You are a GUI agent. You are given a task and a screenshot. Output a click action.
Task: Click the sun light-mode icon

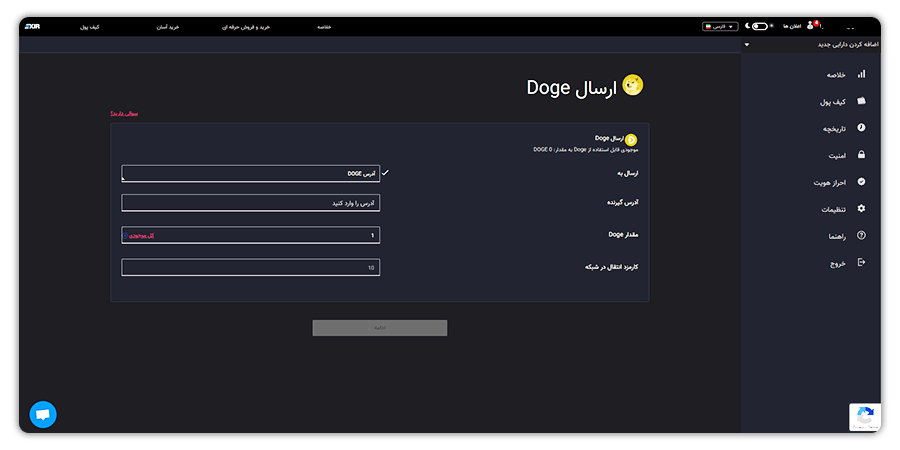(771, 26)
